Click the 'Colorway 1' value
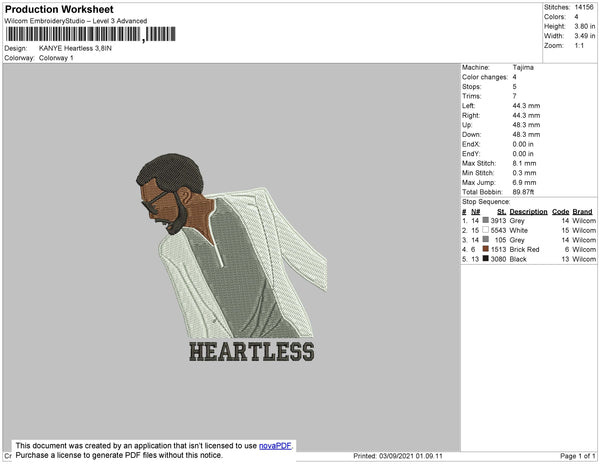 (x=56, y=58)
